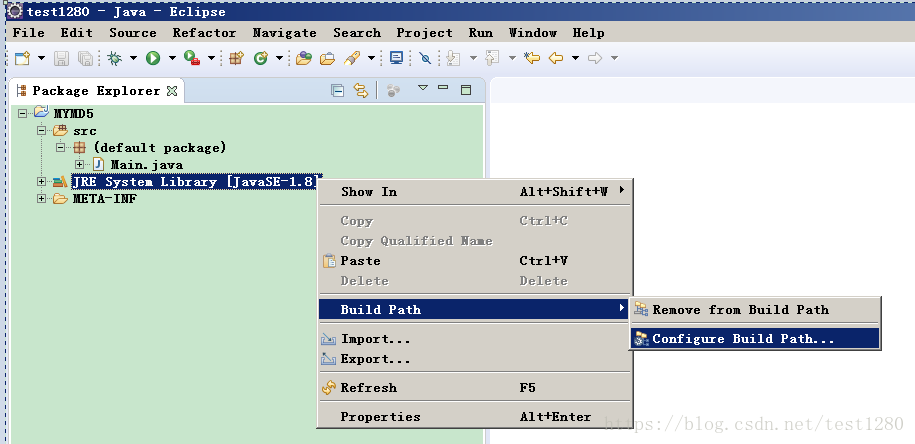Click the Run External Tools icon
The width and height of the screenshot is (915, 444).
(192, 58)
